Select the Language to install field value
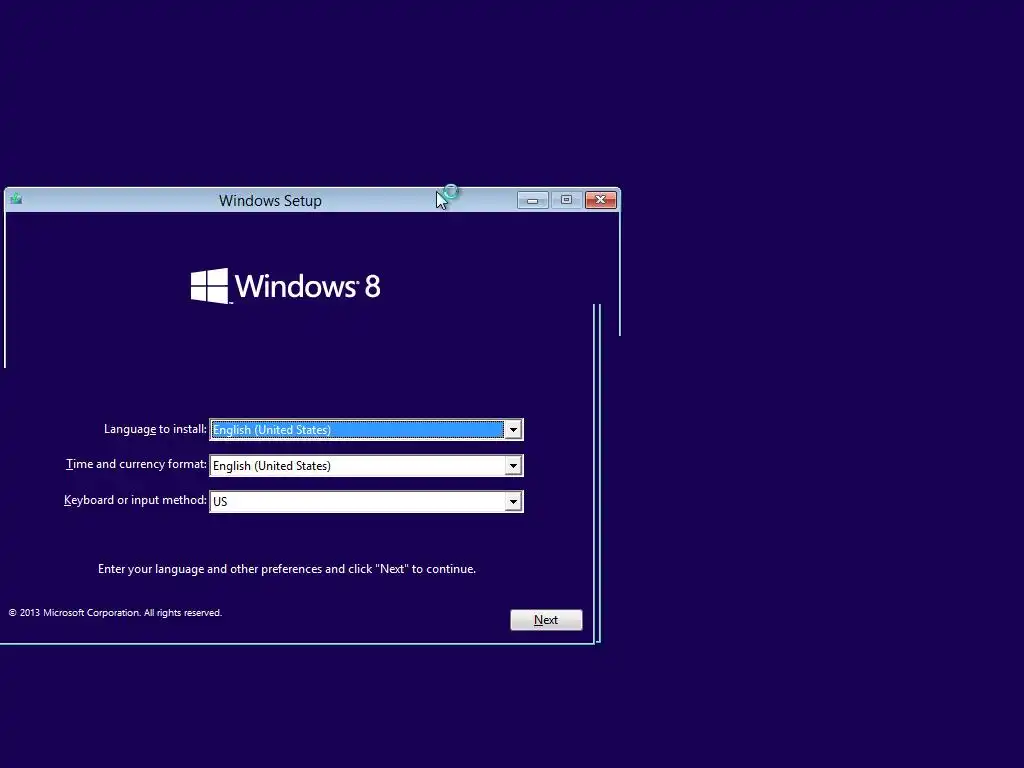This screenshot has height=768, width=1024. pyautogui.click(x=357, y=430)
